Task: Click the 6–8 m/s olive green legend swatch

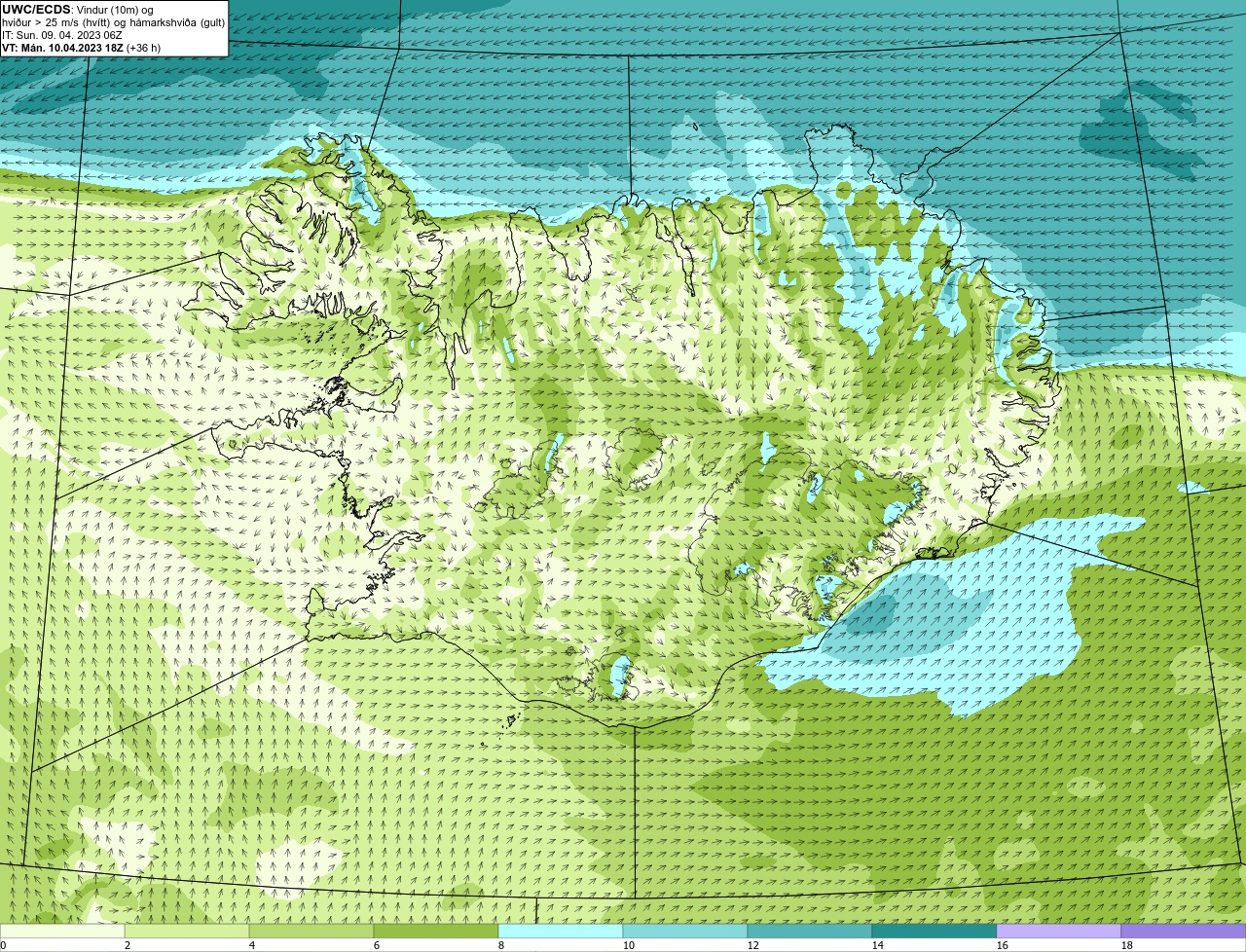Action: pos(436,931)
